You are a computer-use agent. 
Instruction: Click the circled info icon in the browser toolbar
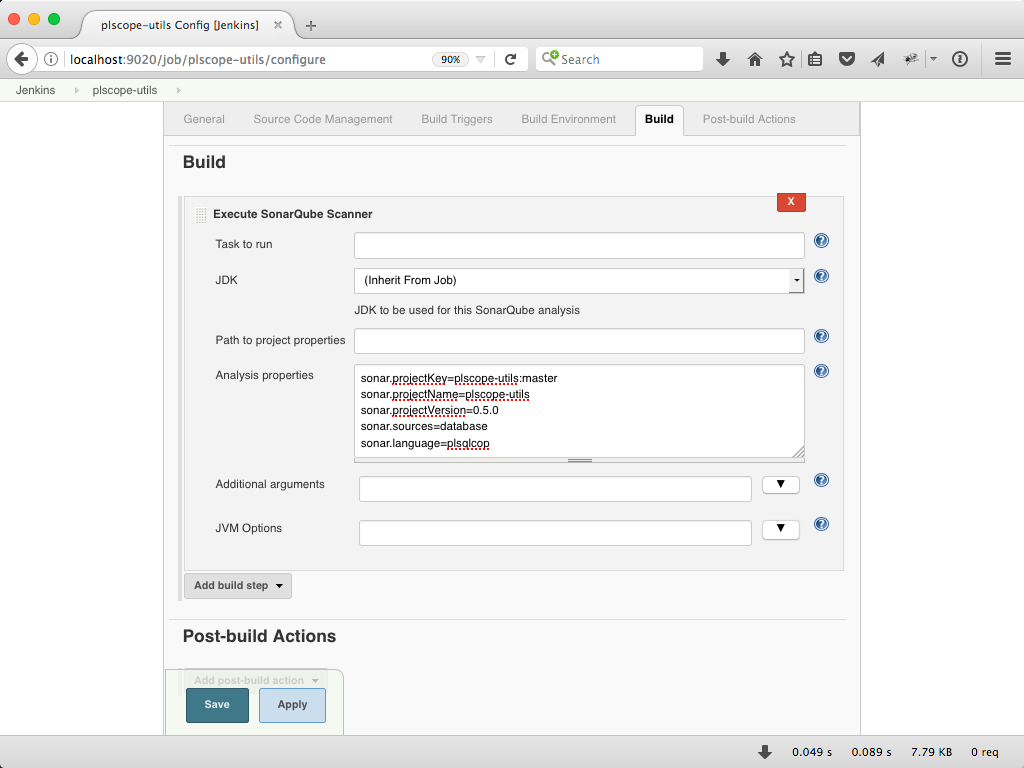(959, 59)
